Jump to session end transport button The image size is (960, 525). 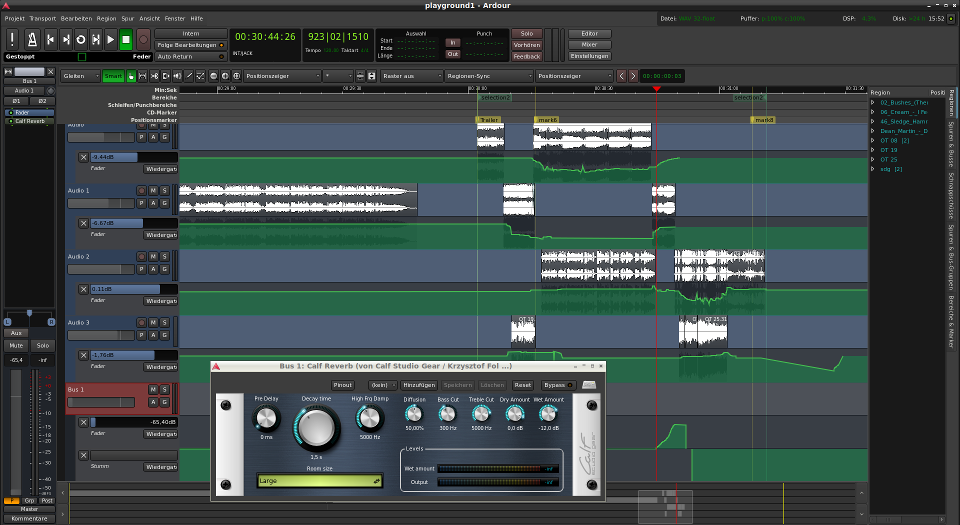(x=66, y=40)
